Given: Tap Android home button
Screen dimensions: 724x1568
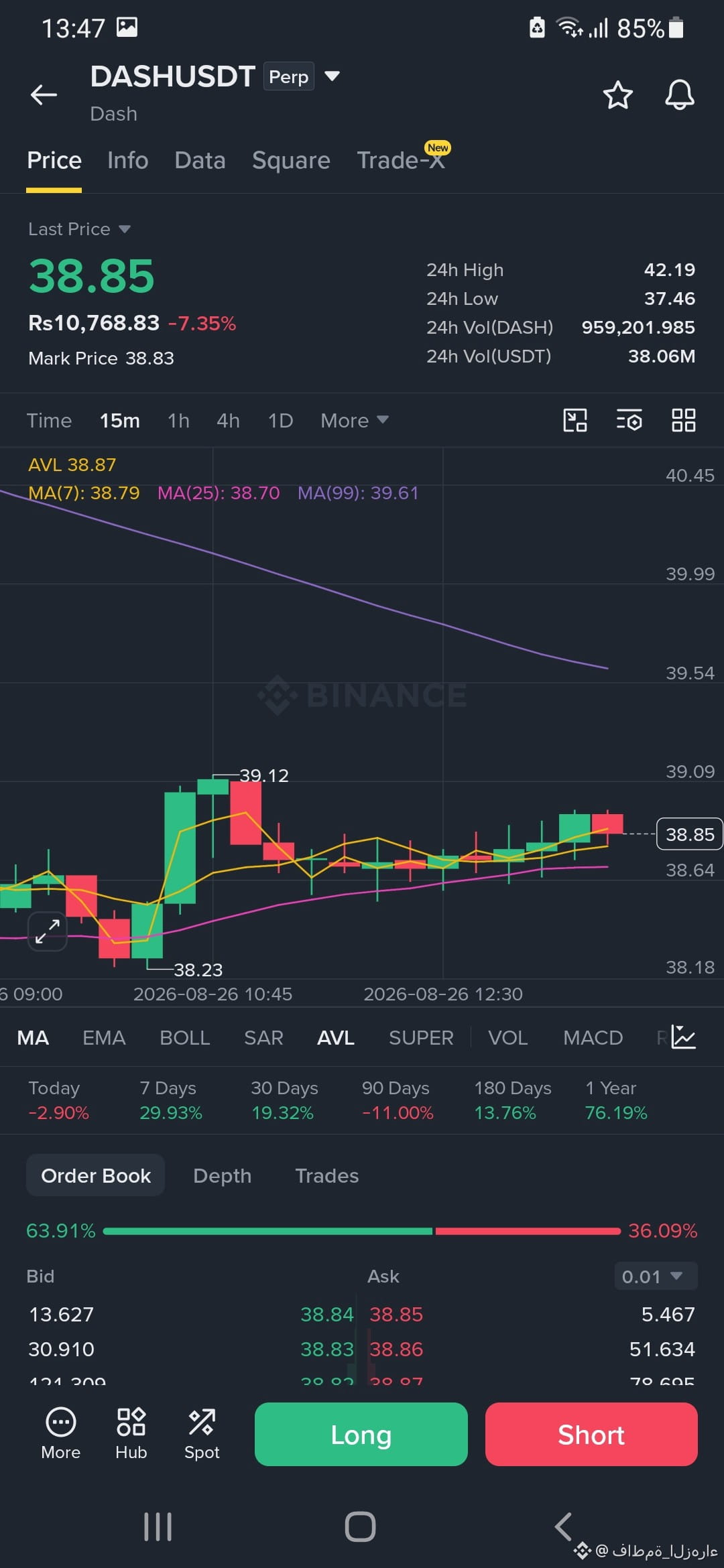Looking at the screenshot, I should click(x=360, y=1526).
